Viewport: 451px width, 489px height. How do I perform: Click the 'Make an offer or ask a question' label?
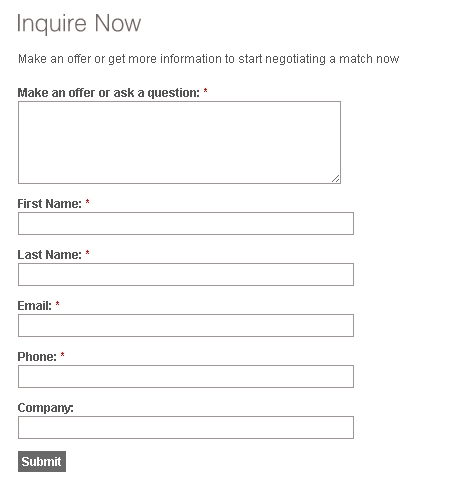point(108,93)
